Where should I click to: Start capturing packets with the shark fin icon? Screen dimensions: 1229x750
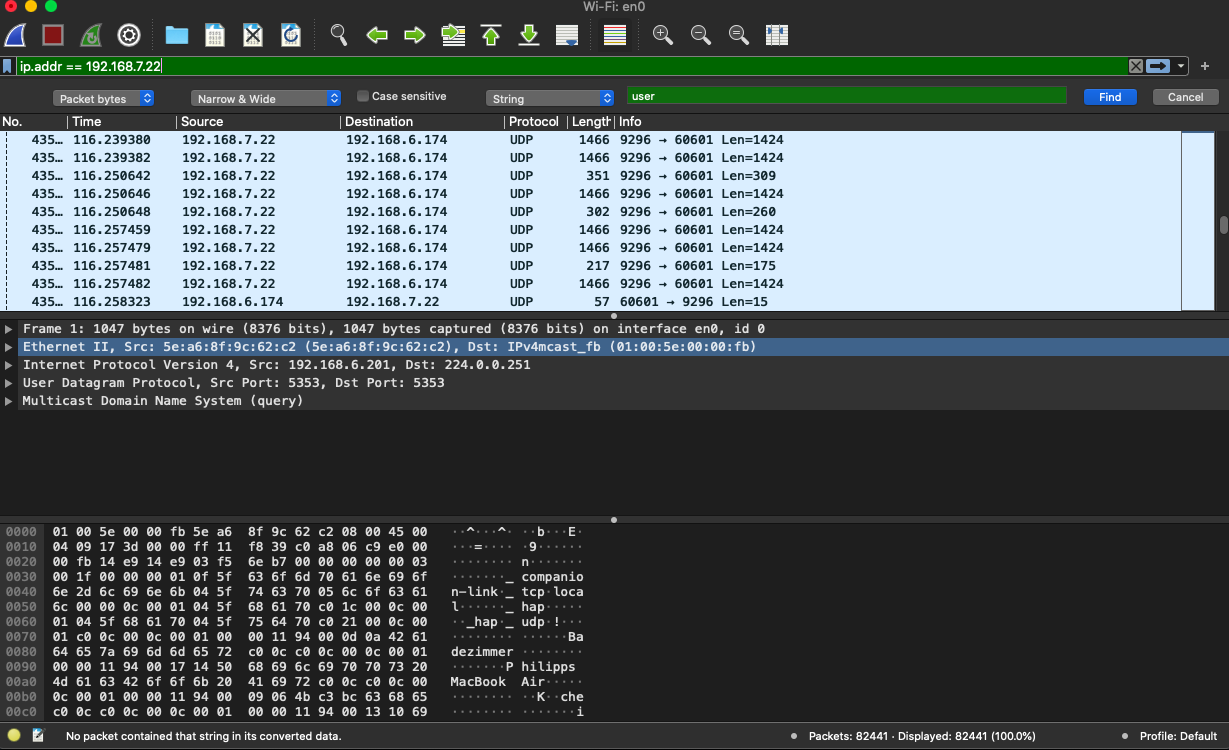tap(15, 35)
